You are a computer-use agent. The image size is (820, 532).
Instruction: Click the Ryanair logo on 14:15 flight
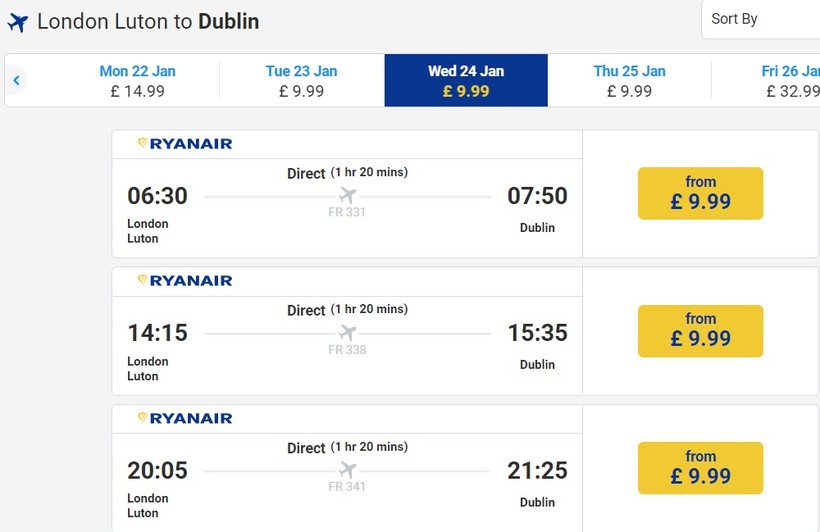(x=185, y=281)
